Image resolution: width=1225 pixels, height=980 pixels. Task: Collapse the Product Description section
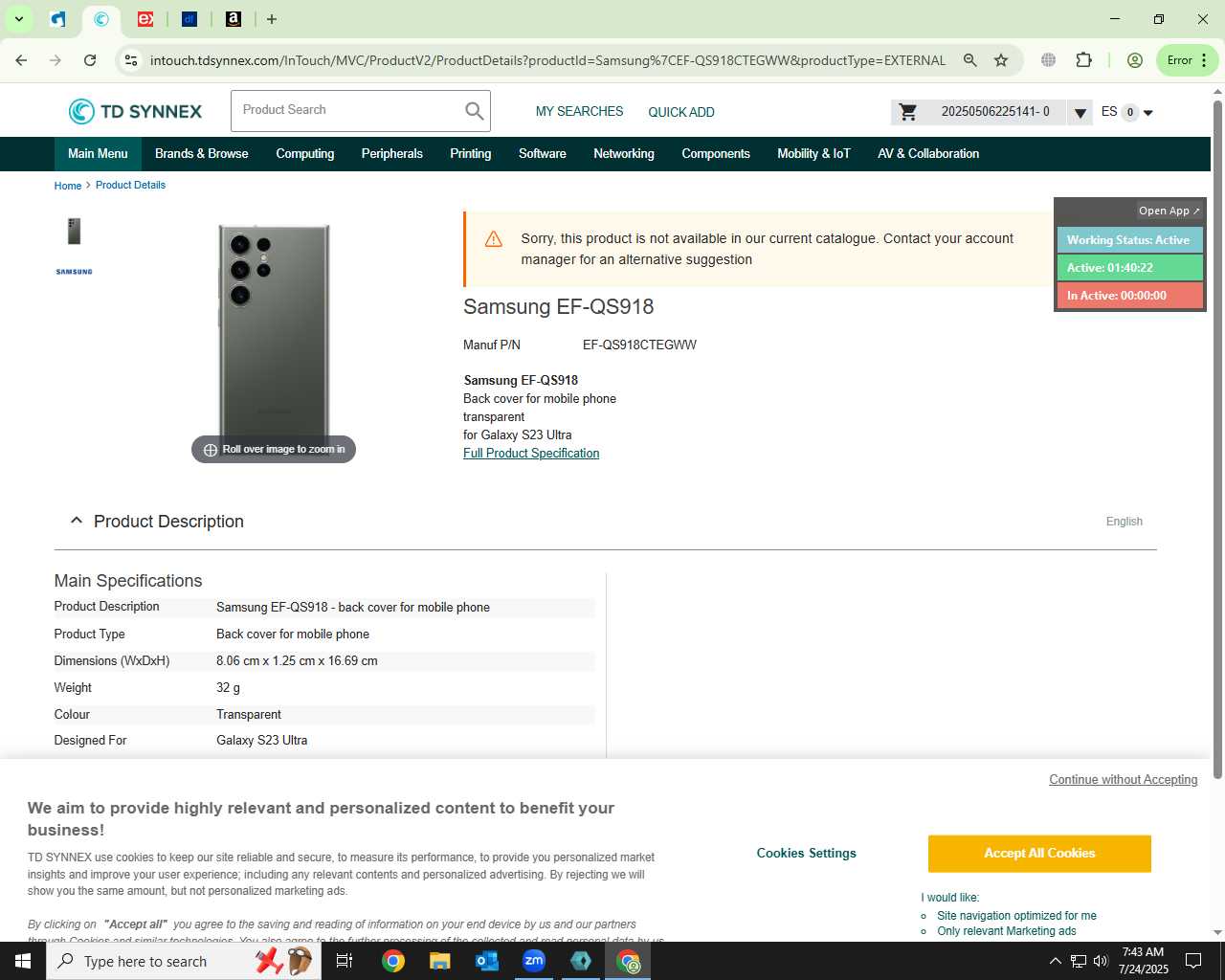point(77,521)
